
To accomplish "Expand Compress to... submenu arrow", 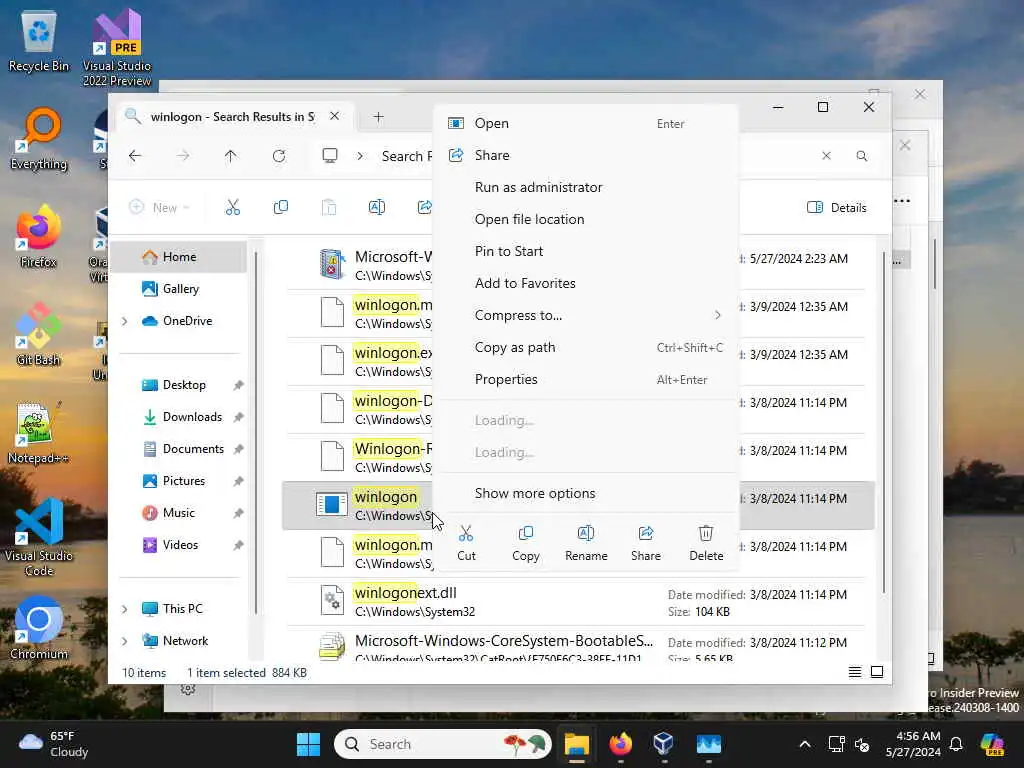I will (718, 315).
